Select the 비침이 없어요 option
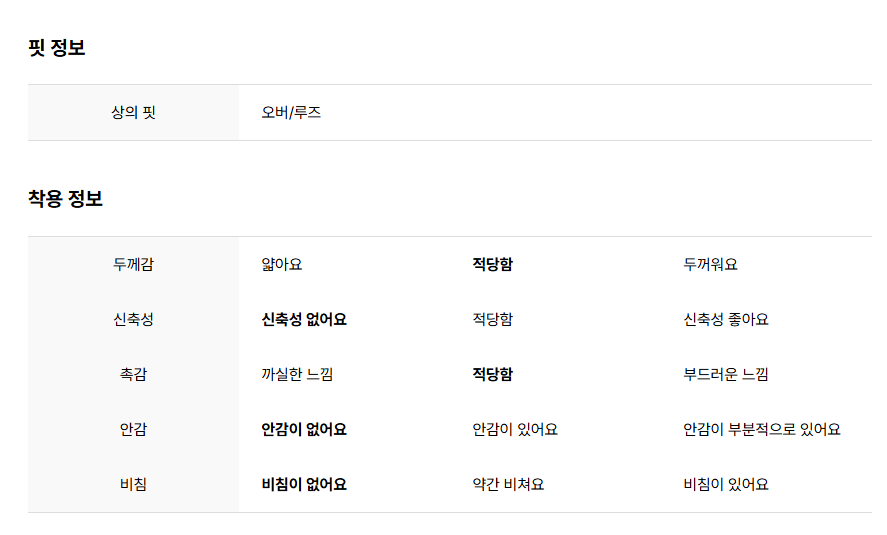This screenshot has width=887, height=535. pos(304,485)
